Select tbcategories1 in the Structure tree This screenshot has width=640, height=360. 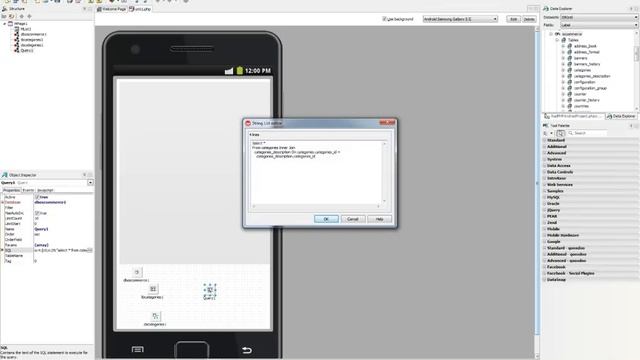(x=32, y=40)
